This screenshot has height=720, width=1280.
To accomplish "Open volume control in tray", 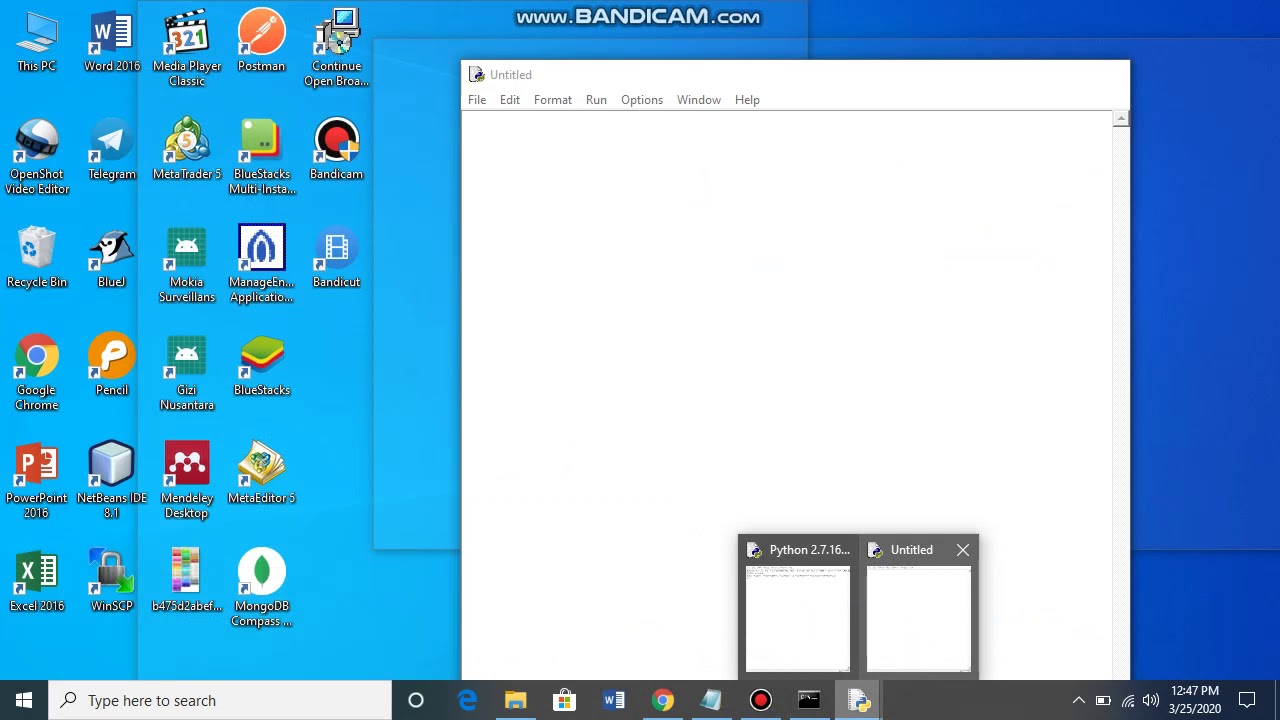I will coord(1151,700).
